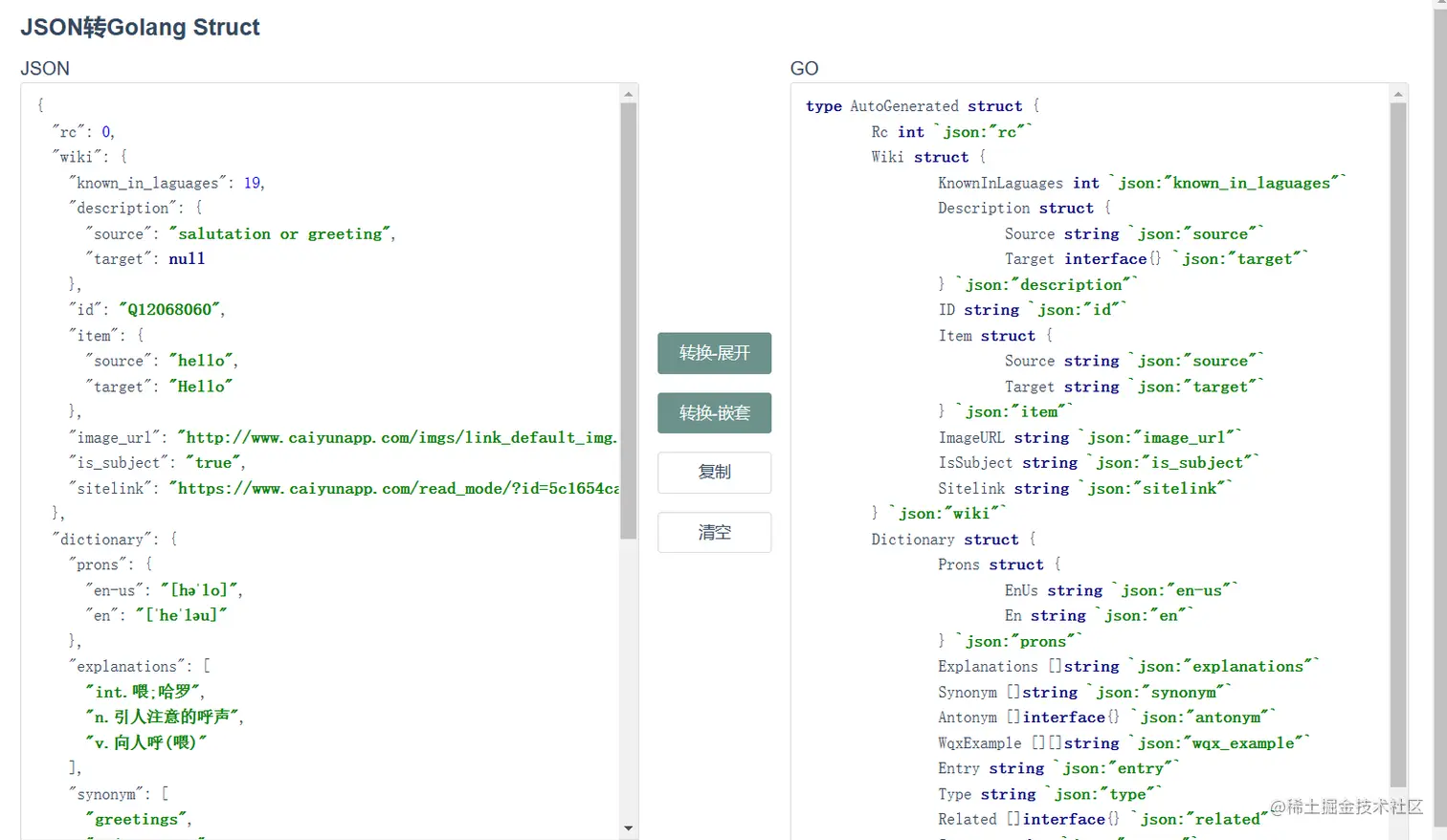The image size is (1447, 840).
Task: Click the 转换-展开 convert button
Action: coord(714,353)
